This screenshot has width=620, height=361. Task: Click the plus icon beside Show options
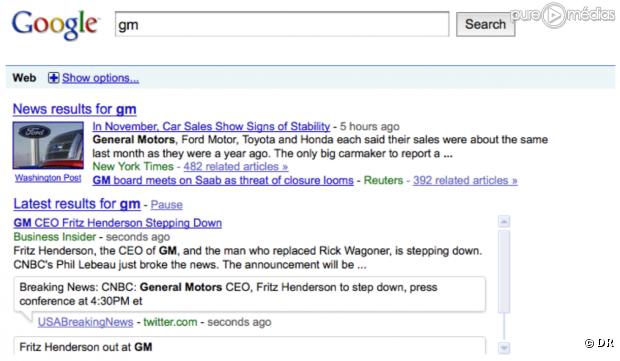coord(53,78)
